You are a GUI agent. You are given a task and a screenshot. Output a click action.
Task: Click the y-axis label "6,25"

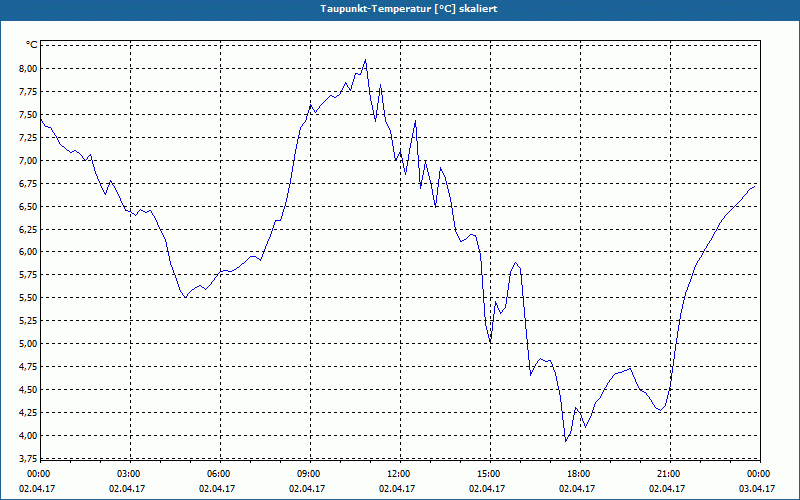pyautogui.click(x=28, y=229)
